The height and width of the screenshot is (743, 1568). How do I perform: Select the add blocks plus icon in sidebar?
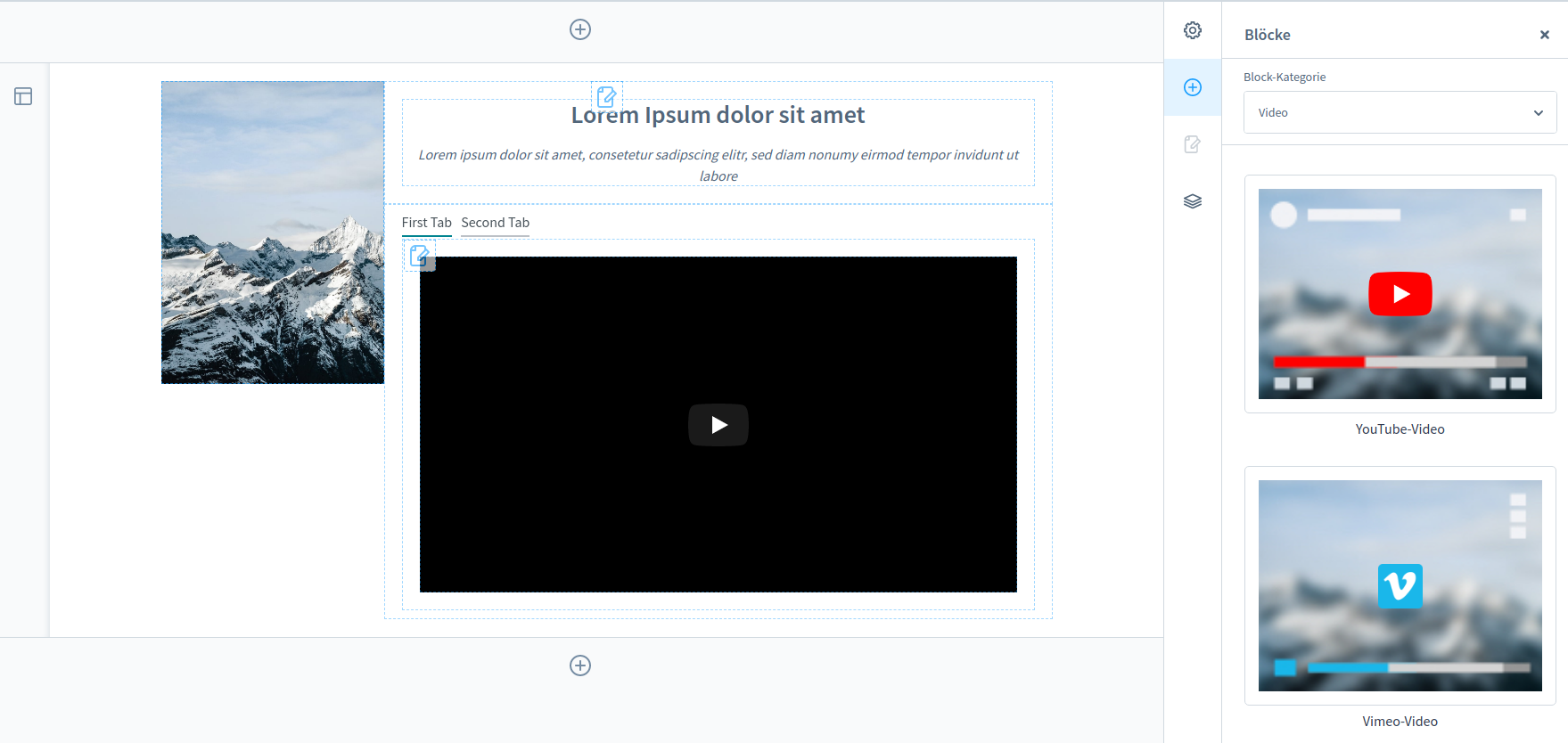click(1193, 87)
